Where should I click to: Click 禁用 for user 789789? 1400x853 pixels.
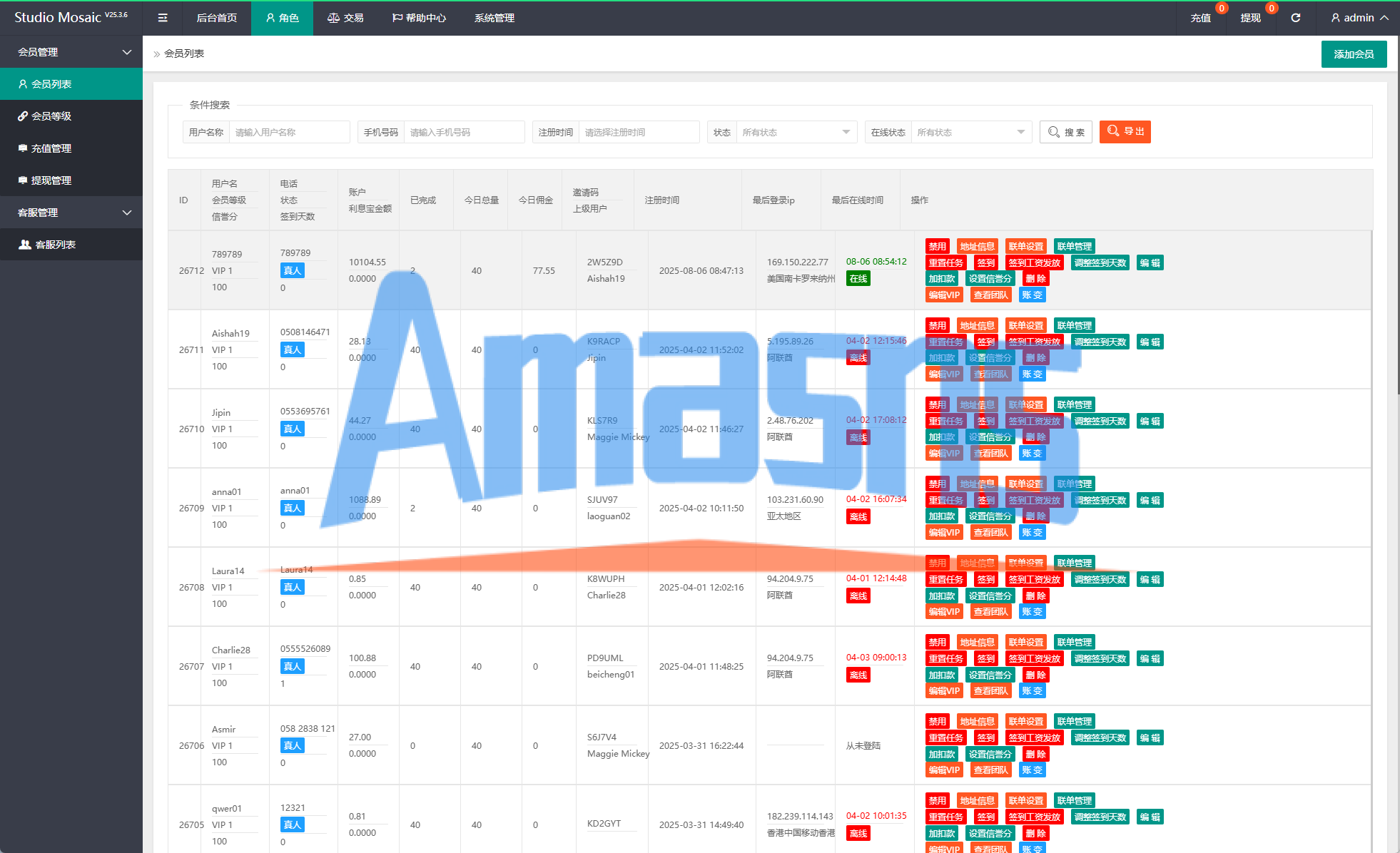pos(937,247)
